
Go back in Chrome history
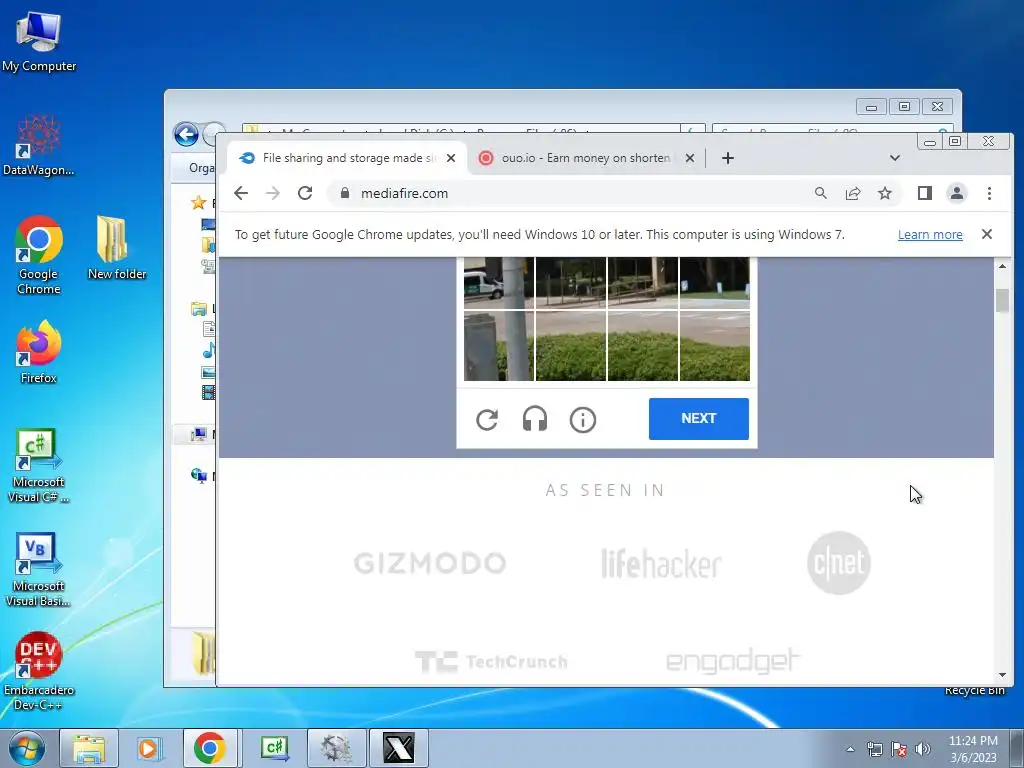click(241, 193)
